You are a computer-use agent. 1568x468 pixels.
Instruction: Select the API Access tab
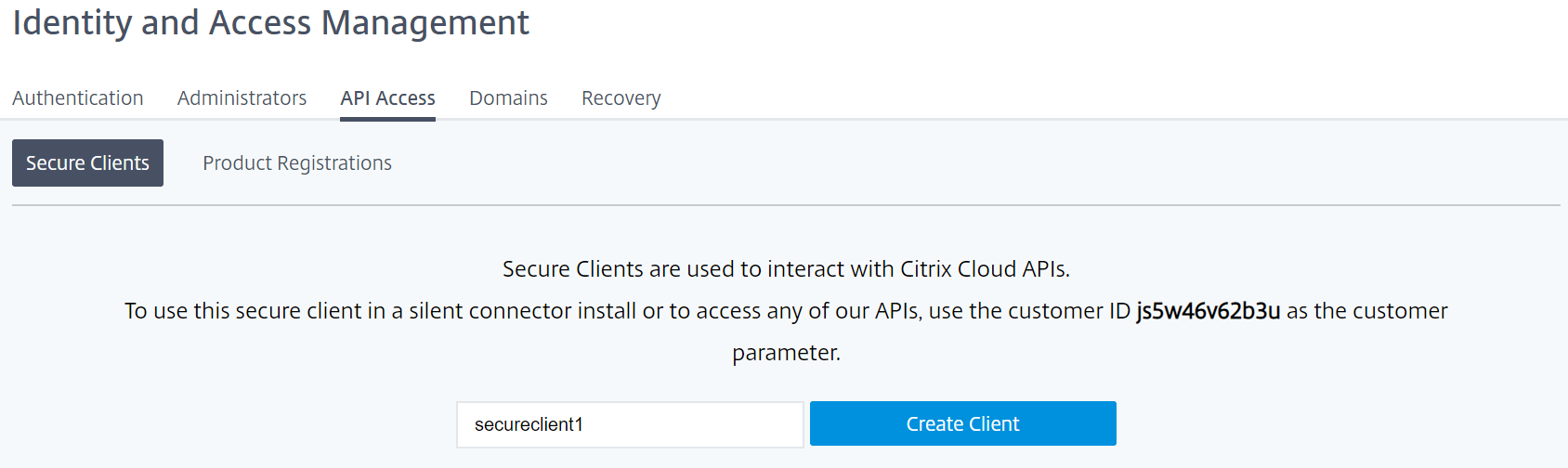tap(387, 97)
